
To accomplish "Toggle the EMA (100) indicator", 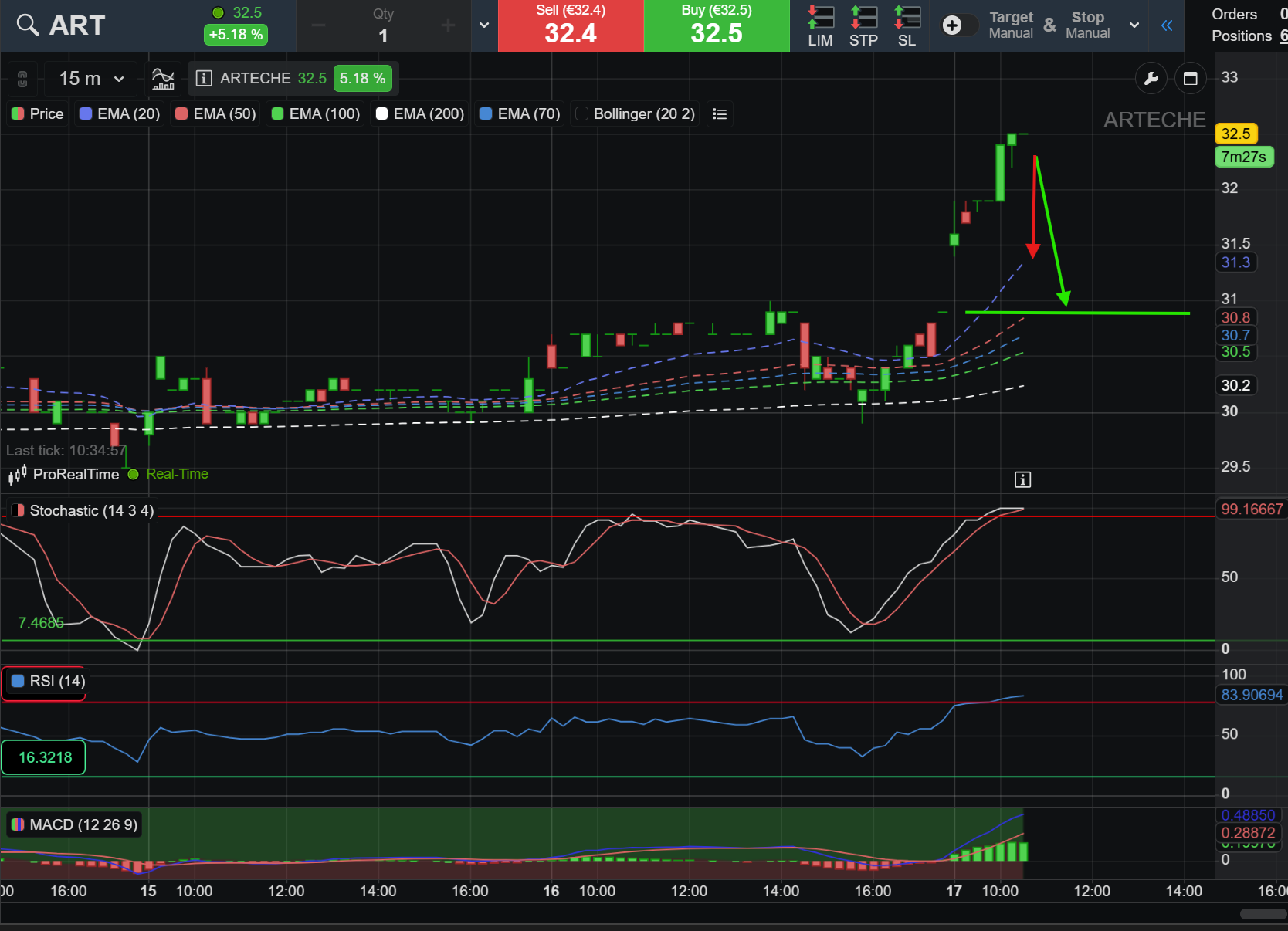I will [x=316, y=114].
